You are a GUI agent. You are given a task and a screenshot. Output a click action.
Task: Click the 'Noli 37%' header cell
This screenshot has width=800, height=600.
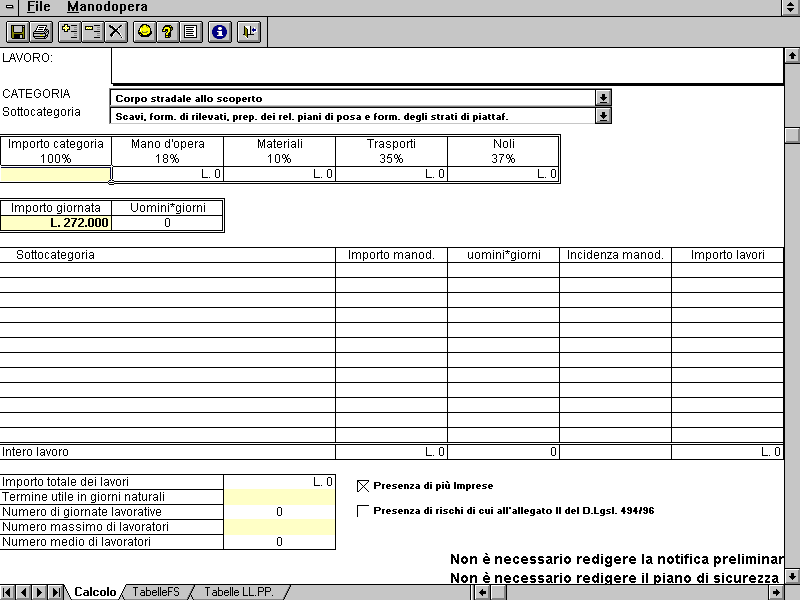coord(504,151)
